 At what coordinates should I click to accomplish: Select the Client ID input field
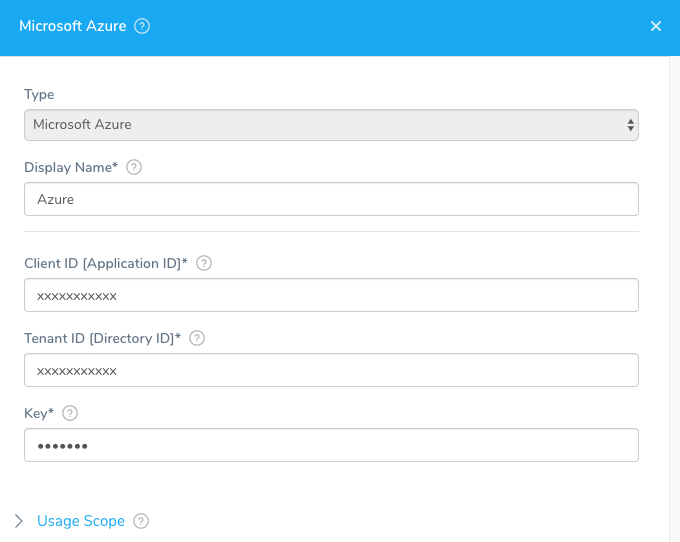[331, 295]
